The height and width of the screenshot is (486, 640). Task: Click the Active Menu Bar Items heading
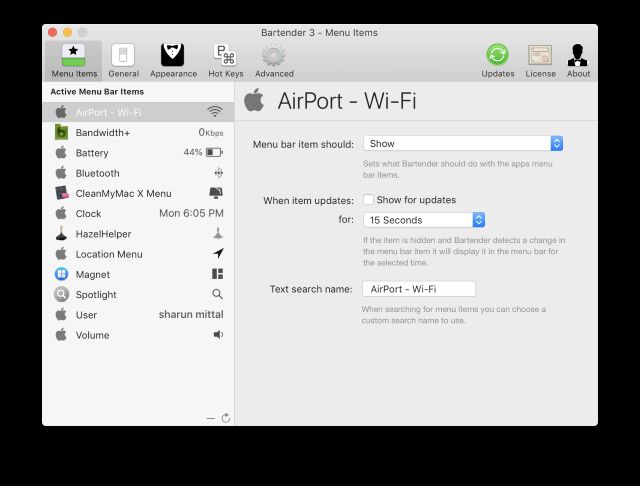97,91
